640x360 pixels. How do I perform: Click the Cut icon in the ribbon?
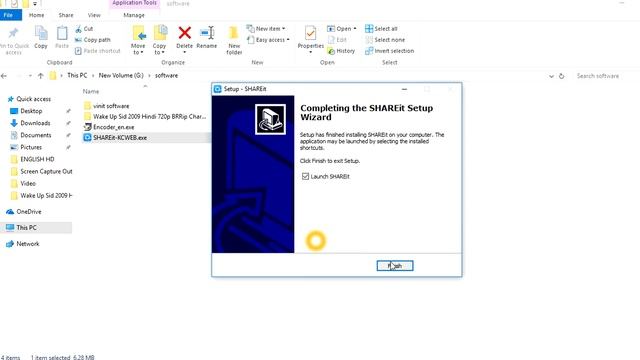(x=84, y=29)
